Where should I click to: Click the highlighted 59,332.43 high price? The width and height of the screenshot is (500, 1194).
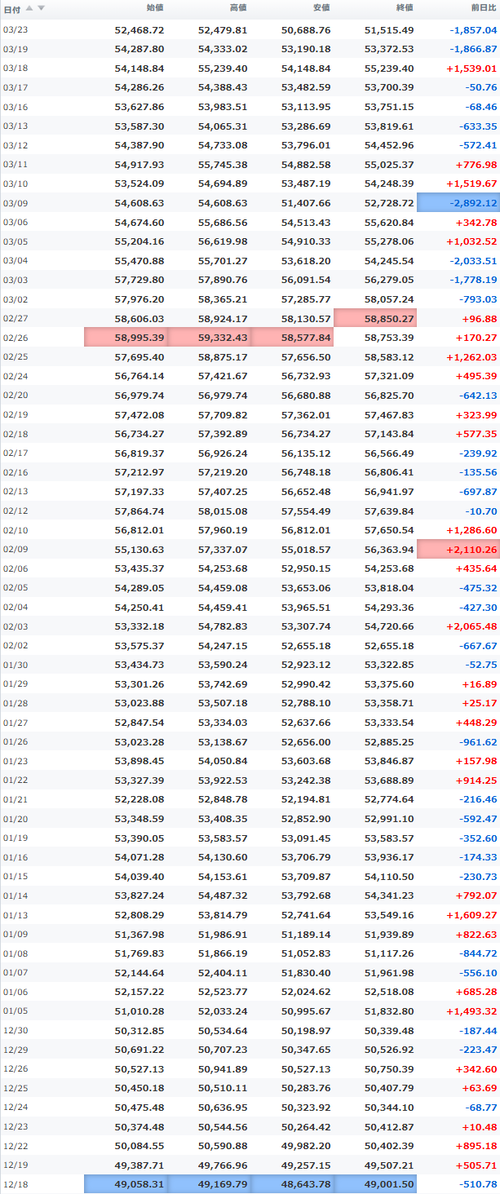209,337
